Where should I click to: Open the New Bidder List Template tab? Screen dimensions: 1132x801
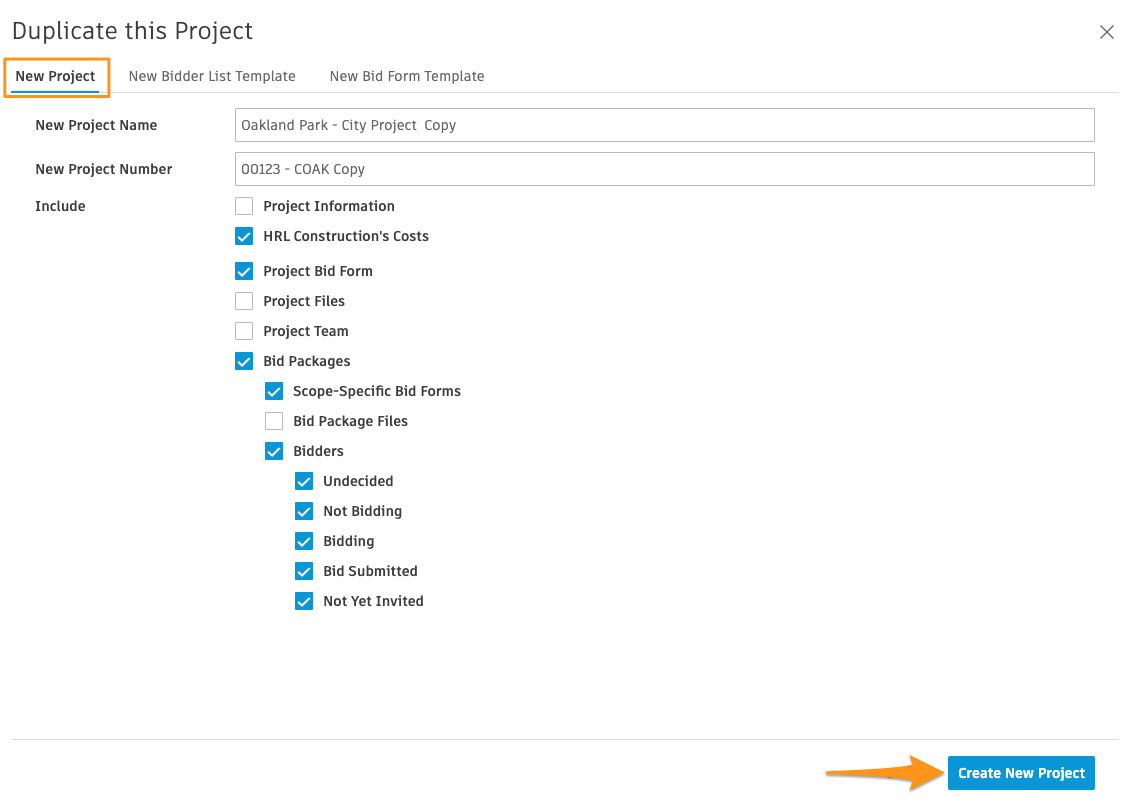[212, 76]
